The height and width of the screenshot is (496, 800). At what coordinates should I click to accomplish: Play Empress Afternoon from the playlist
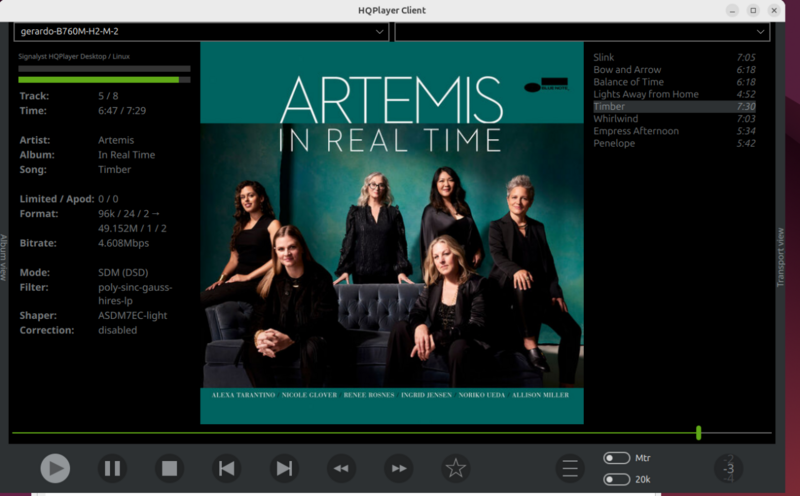pyautogui.click(x=636, y=131)
